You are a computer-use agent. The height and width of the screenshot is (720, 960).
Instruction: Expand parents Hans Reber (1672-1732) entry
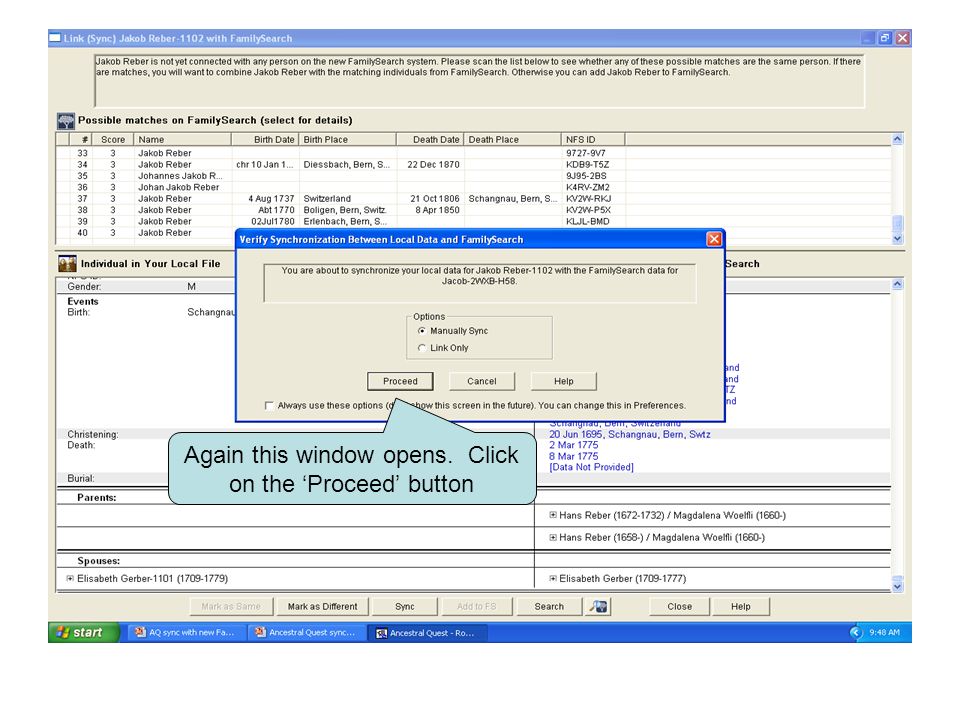[x=553, y=516]
